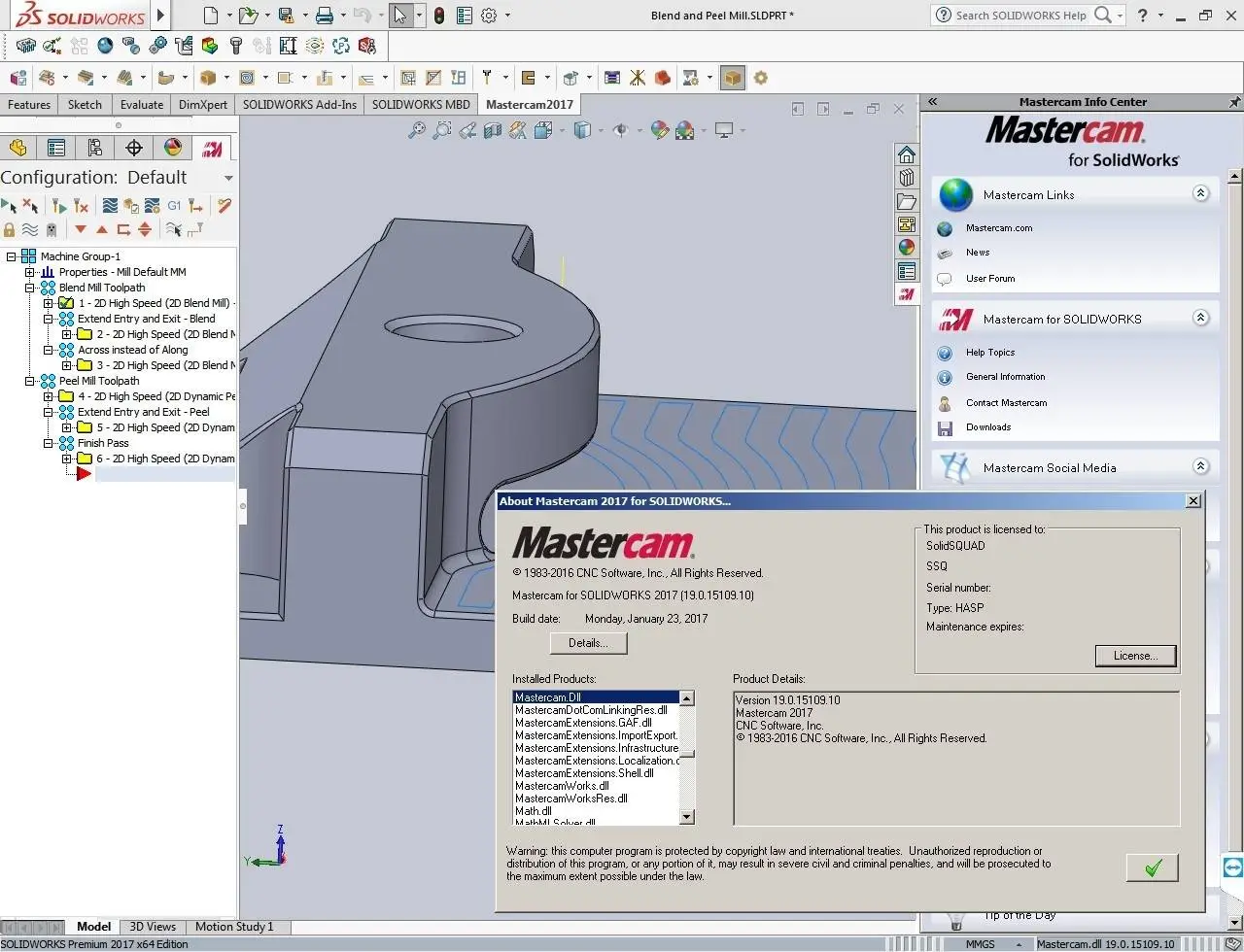The height and width of the screenshot is (952, 1244).
Task: Click Regenerate all selected operations icon
Action: pyautogui.click(x=59, y=205)
